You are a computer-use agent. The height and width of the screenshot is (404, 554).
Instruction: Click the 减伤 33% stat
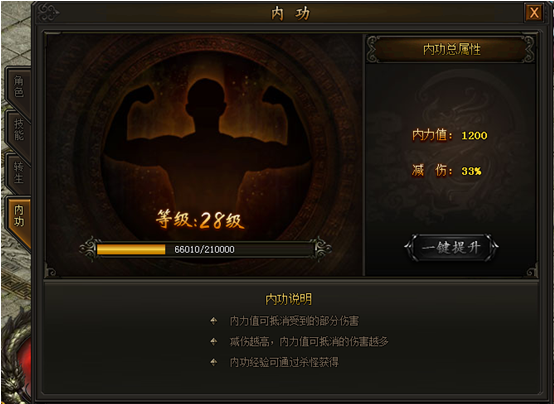click(x=447, y=171)
